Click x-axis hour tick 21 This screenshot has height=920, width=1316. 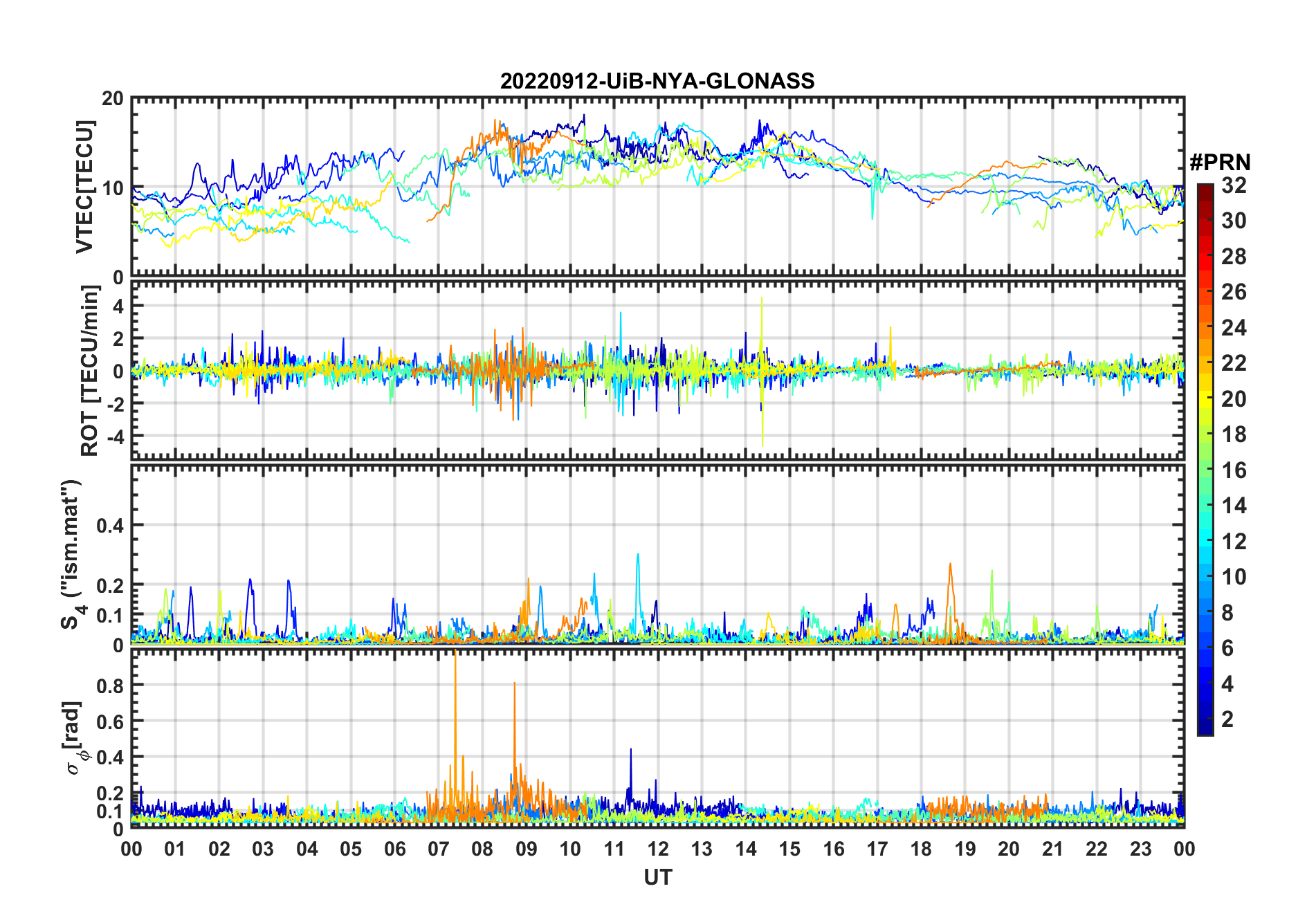pyautogui.click(x=1052, y=849)
